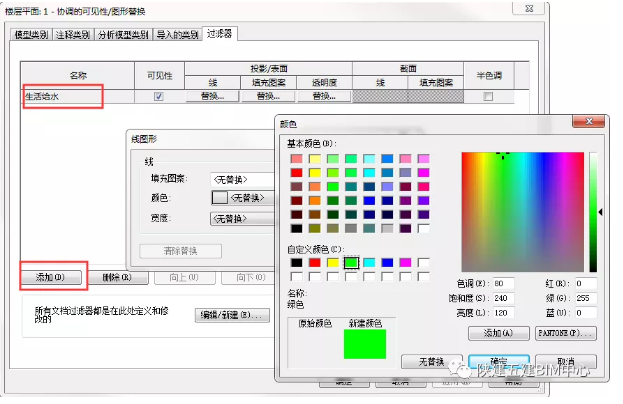Pick the pure blue basic color swatch
The height and width of the screenshot is (404, 623).
[369, 201]
